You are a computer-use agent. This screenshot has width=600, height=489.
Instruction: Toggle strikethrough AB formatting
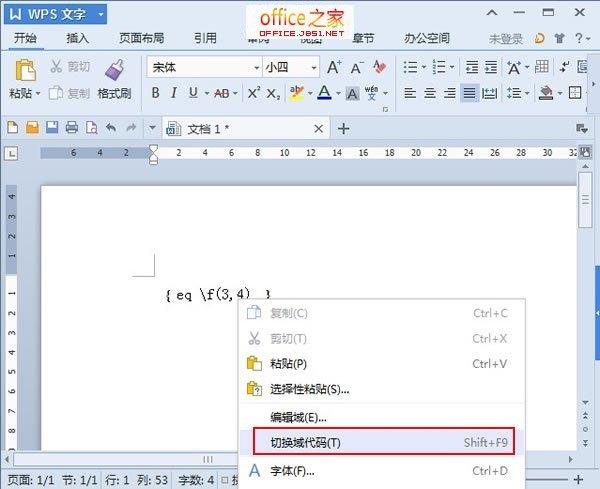(x=222, y=93)
